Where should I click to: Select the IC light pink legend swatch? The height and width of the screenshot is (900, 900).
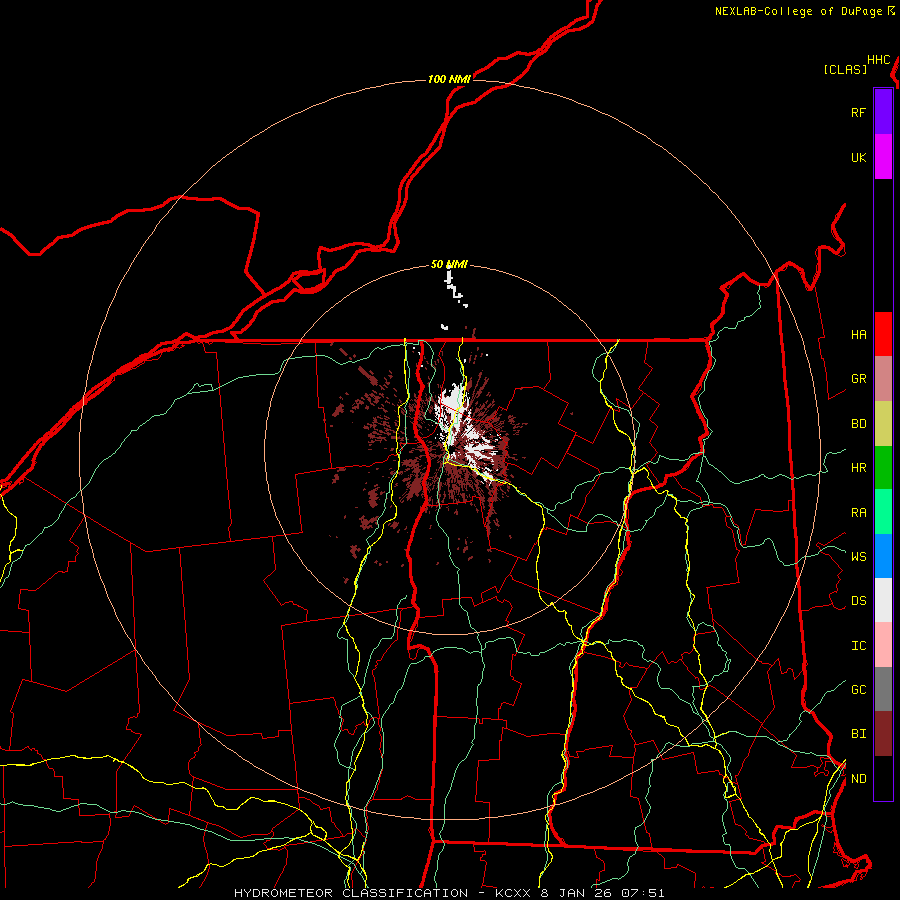pyautogui.click(x=883, y=645)
